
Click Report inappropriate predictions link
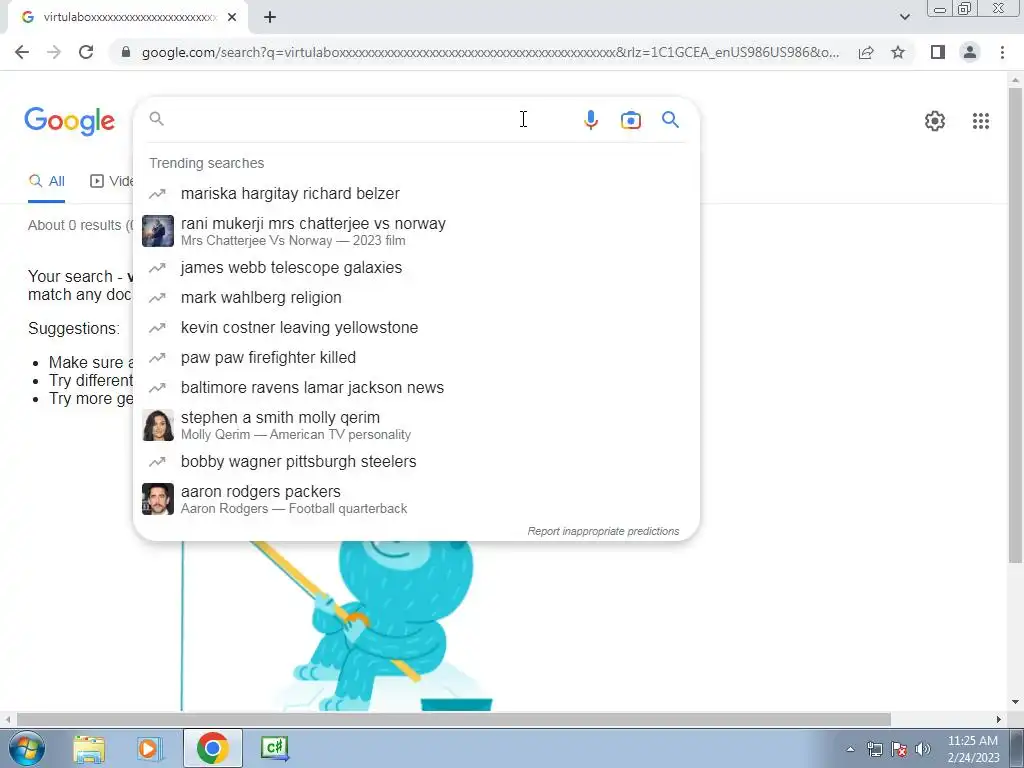coord(603,531)
